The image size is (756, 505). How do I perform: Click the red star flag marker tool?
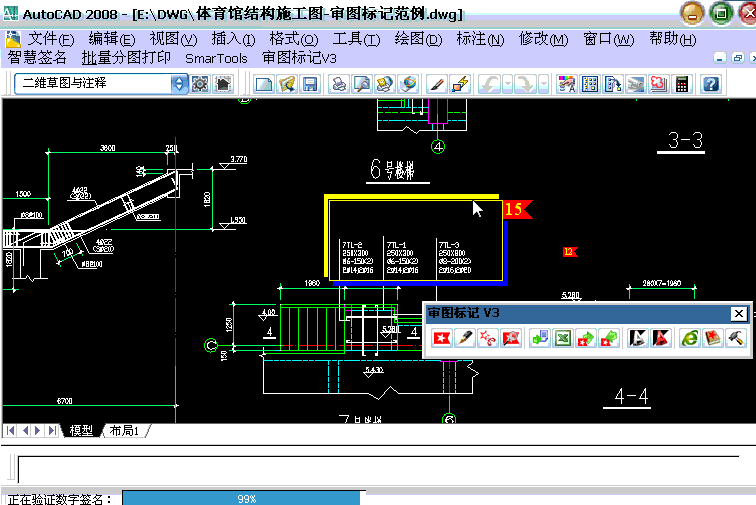pyautogui.click(x=441, y=338)
